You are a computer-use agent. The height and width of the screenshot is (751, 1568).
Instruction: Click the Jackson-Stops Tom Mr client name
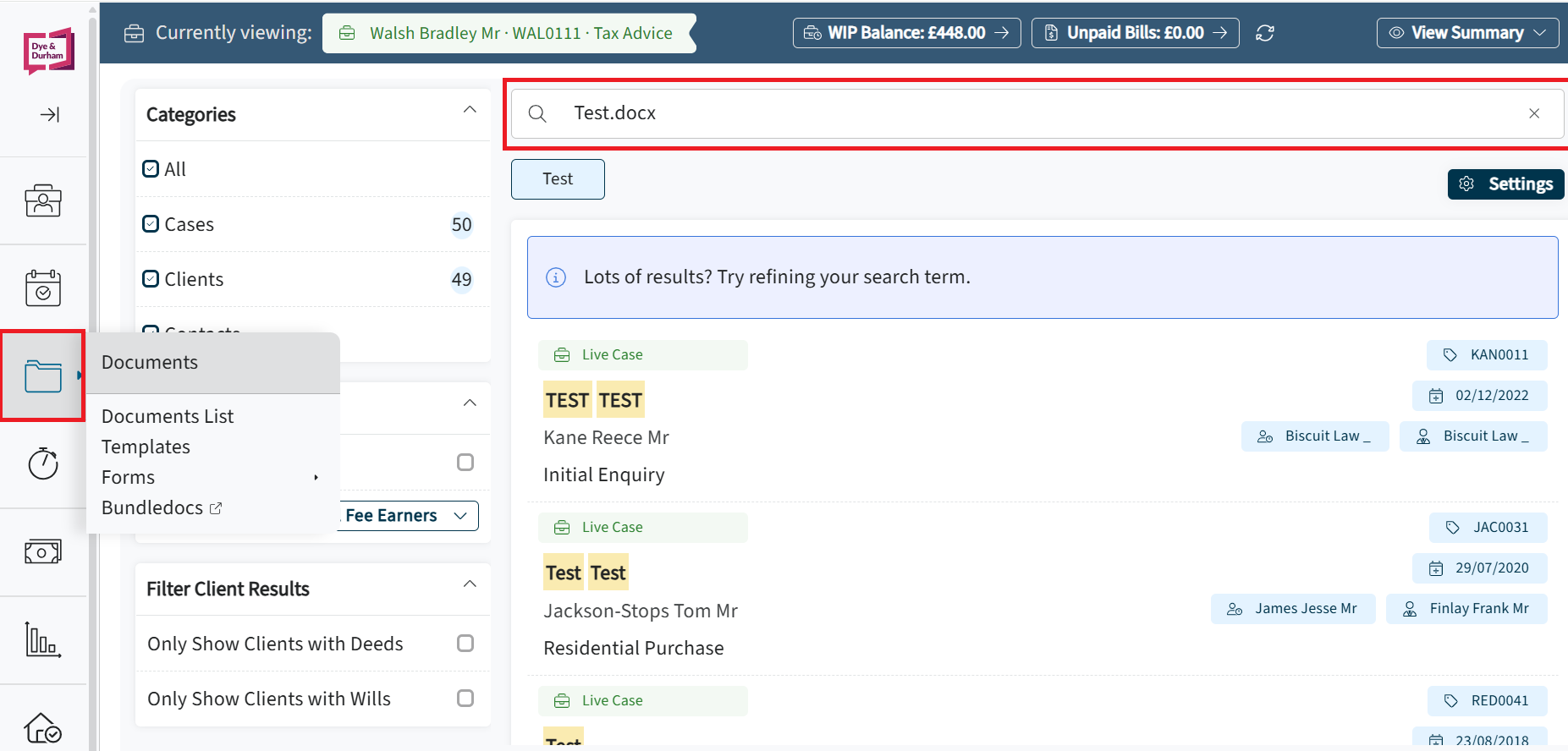[x=641, y=611]
